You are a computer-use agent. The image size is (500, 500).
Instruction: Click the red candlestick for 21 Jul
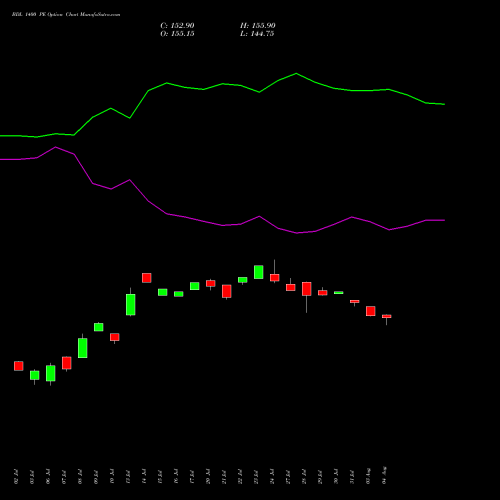tap(227, 291)
